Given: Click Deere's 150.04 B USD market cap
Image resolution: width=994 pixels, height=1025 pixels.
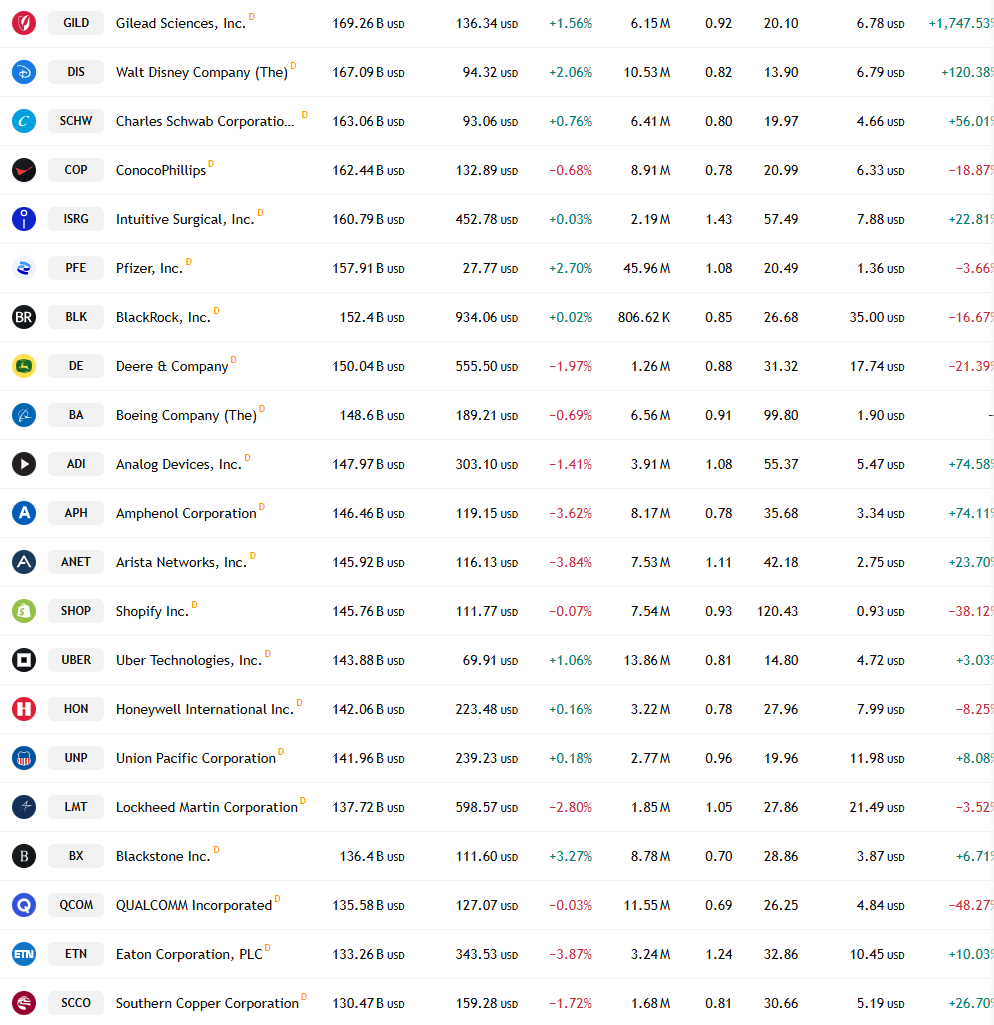Looking at the screenshot, I should (x=369, y=367).
